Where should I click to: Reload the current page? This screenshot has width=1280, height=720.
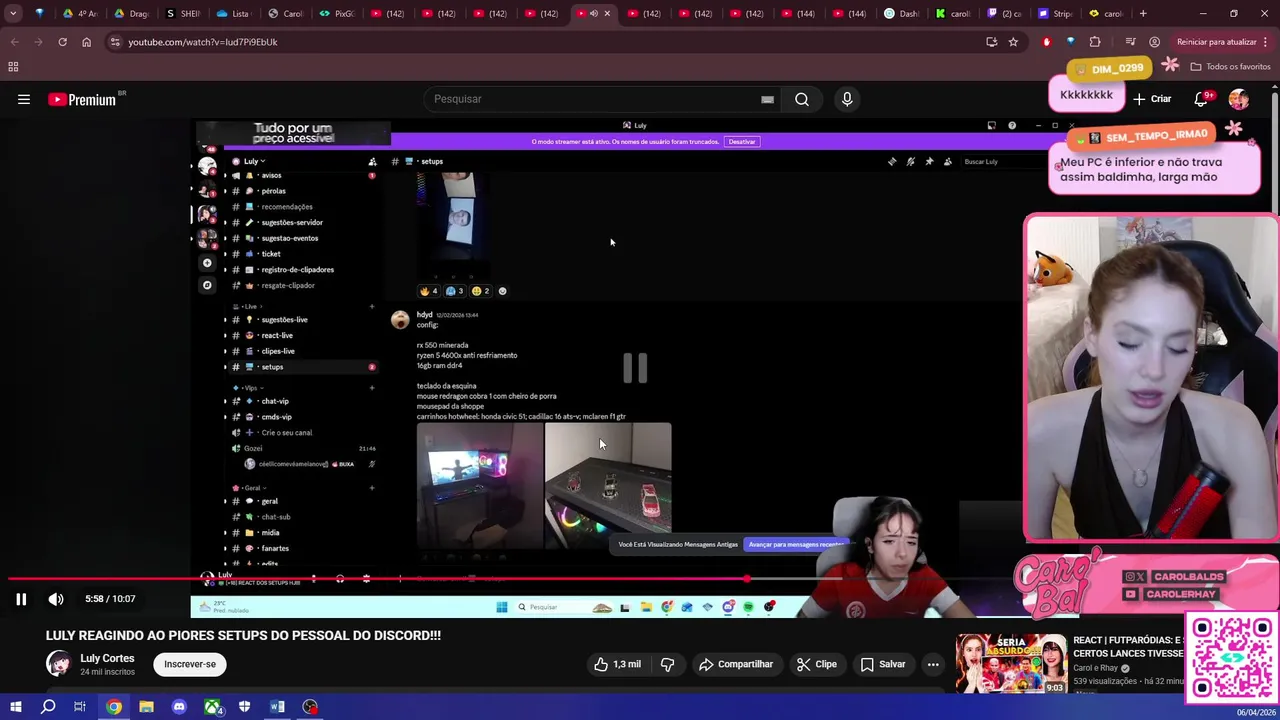pos(62,42)
